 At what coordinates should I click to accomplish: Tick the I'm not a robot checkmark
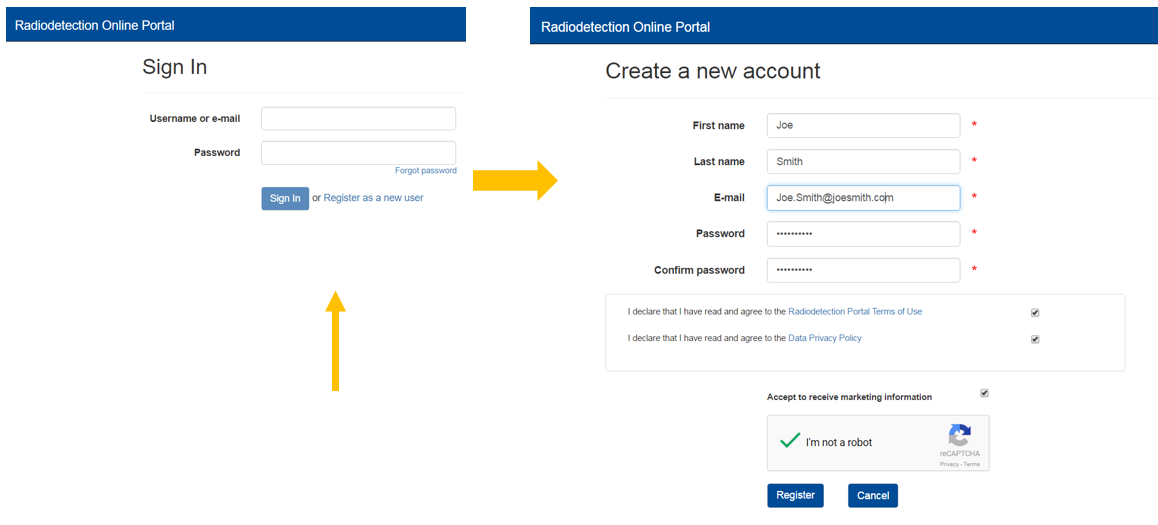789,441
